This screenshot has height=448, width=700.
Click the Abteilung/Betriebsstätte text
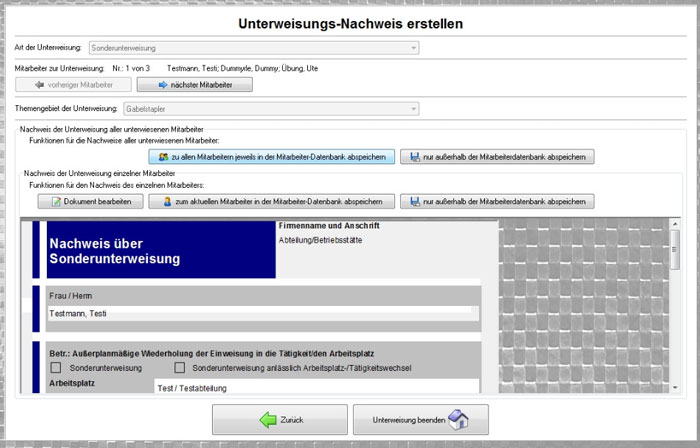(321, 240)
